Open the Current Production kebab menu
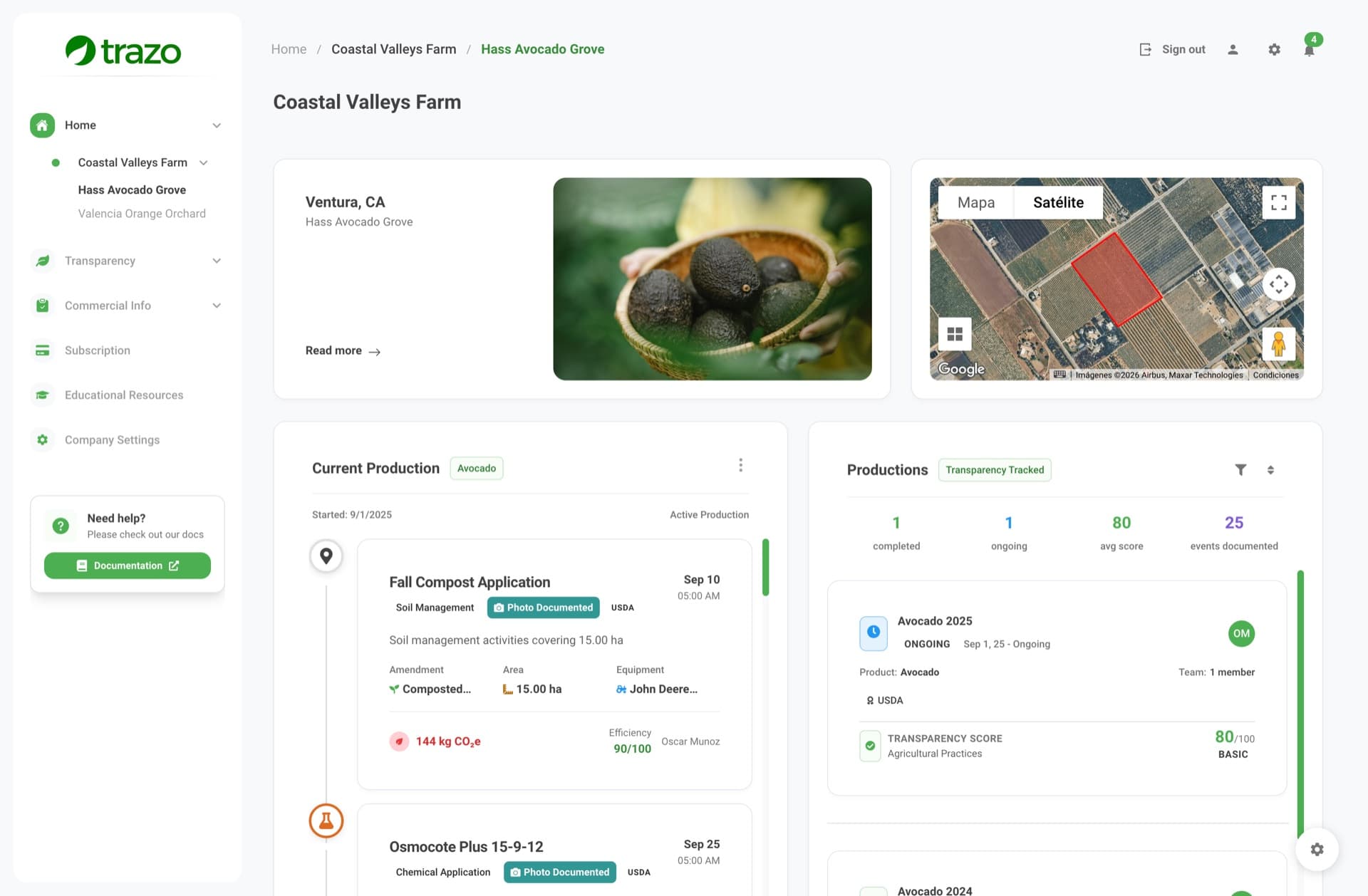 click(x=741, y=464)
